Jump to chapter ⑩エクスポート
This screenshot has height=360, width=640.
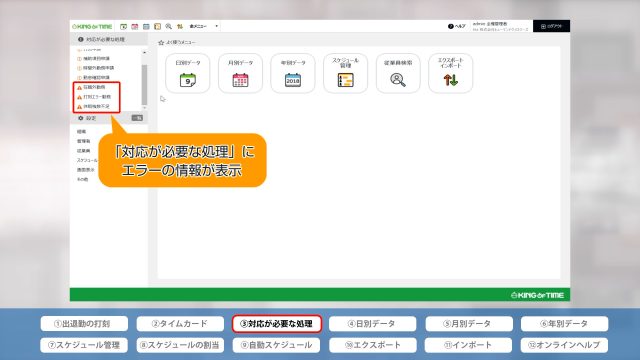tap(372, 345)
